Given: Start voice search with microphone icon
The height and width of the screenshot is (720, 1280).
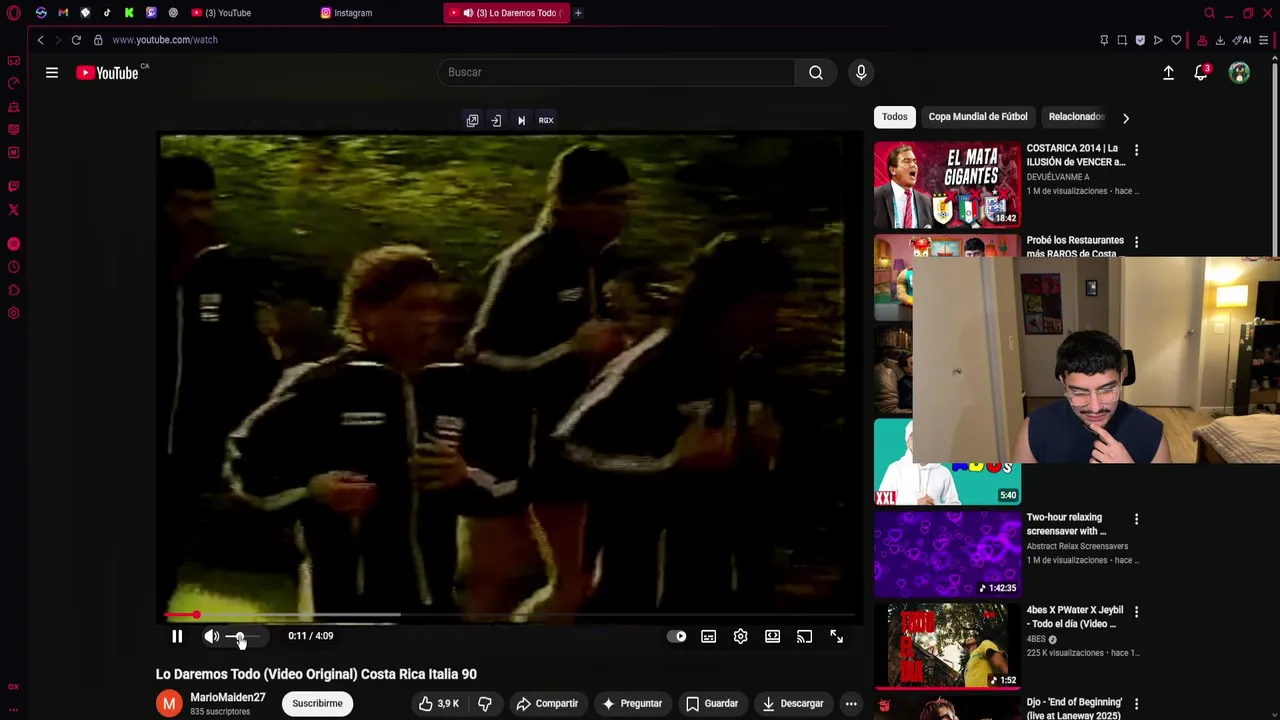Looking at the screenshot, I should pyautogui.click(x=861, y=72).
